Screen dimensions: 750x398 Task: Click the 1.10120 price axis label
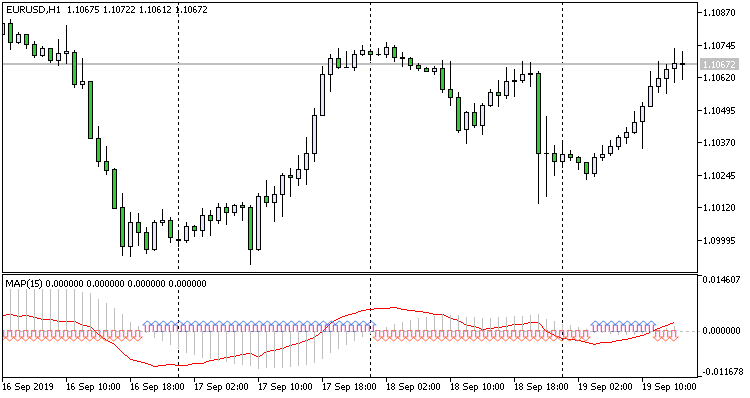[719, 208]
